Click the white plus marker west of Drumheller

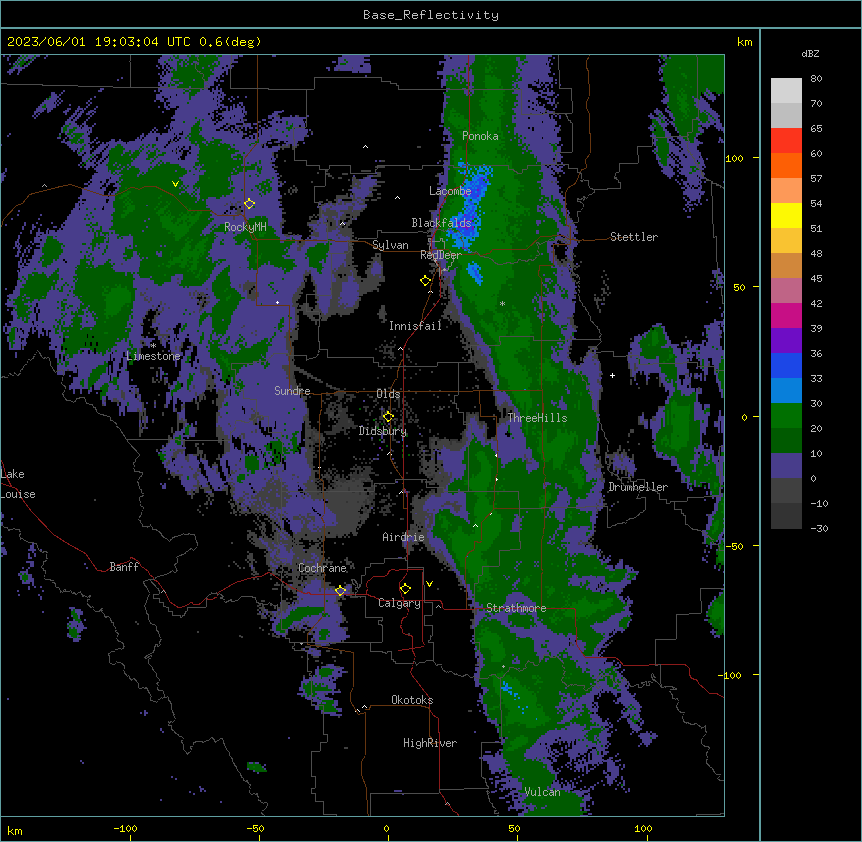tap(612, 375)
